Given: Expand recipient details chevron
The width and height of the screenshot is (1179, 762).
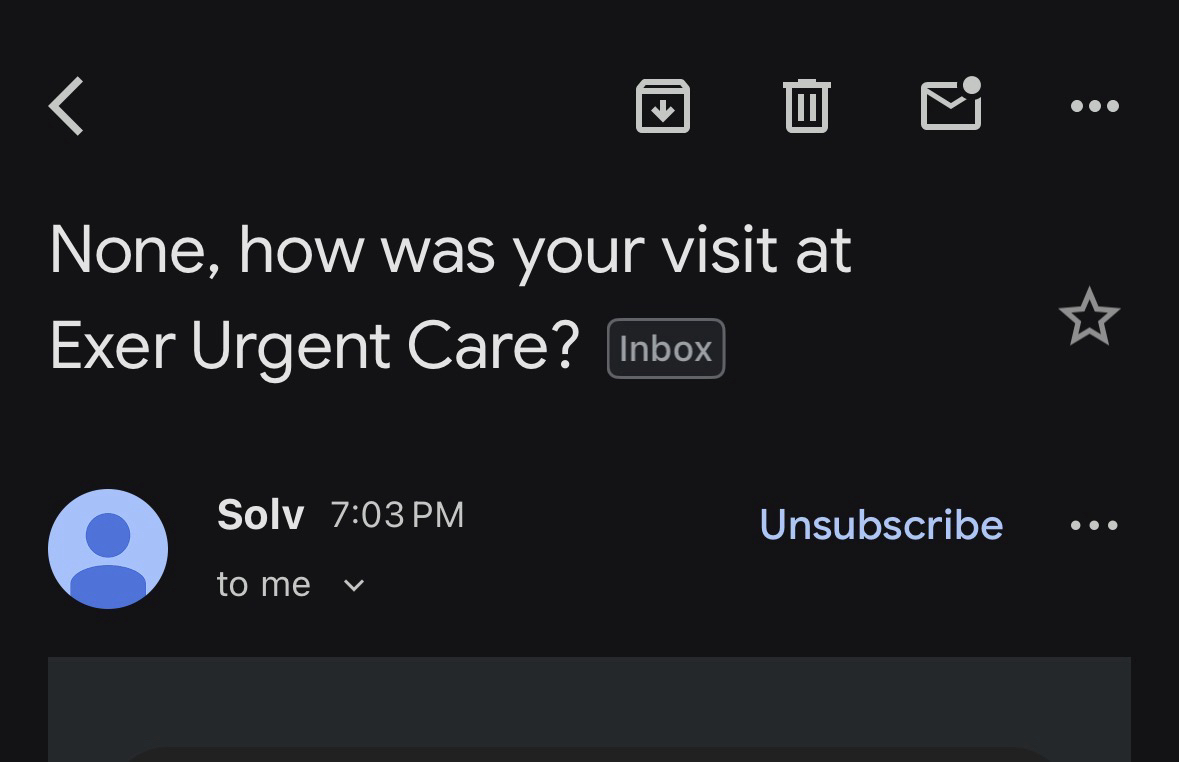Looking at the screenshot, I should [x=354, y=585].
